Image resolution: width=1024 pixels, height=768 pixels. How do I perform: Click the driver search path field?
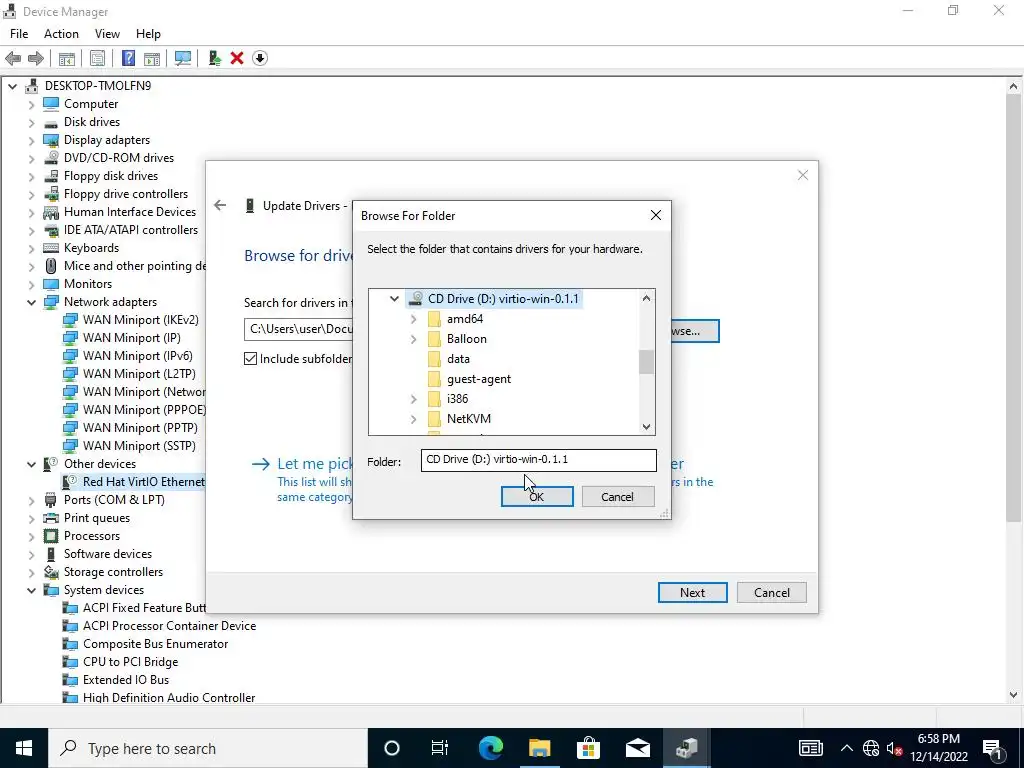click(x=298, y=329)
